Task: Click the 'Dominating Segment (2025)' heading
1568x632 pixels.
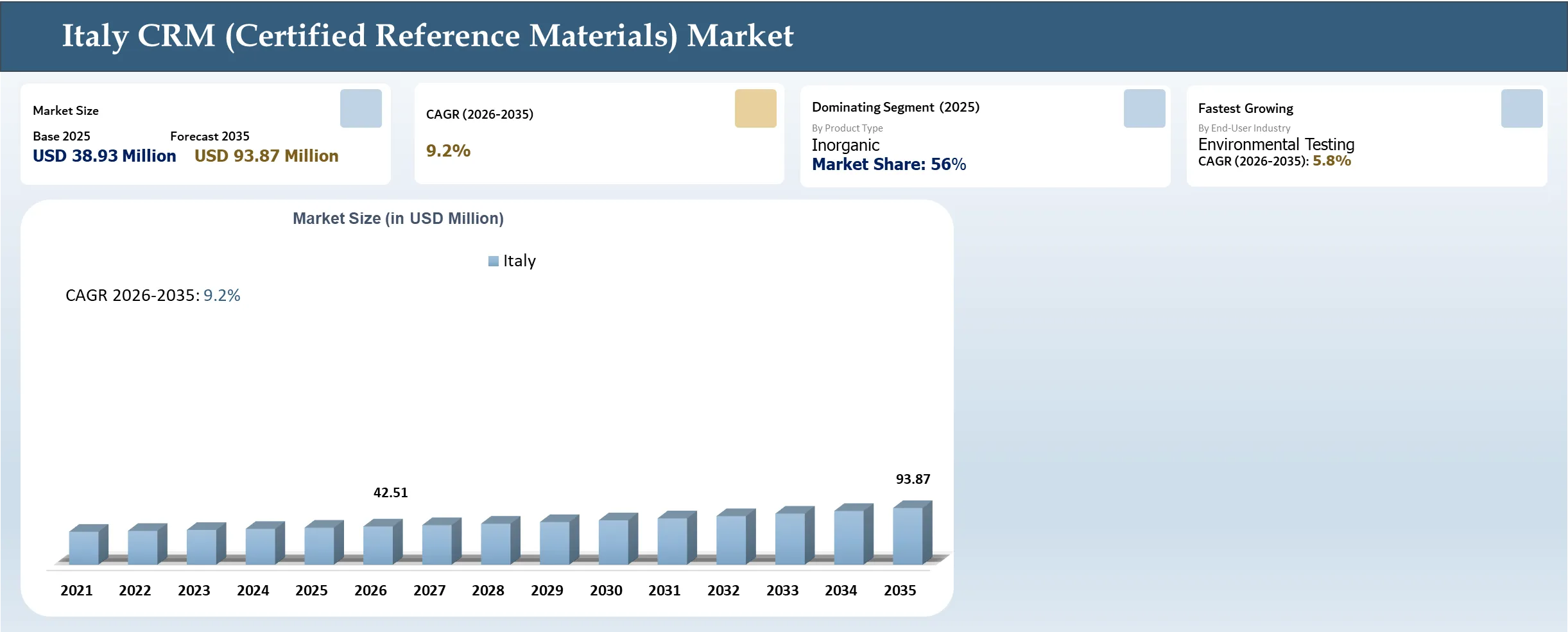Action: point(895,107)
